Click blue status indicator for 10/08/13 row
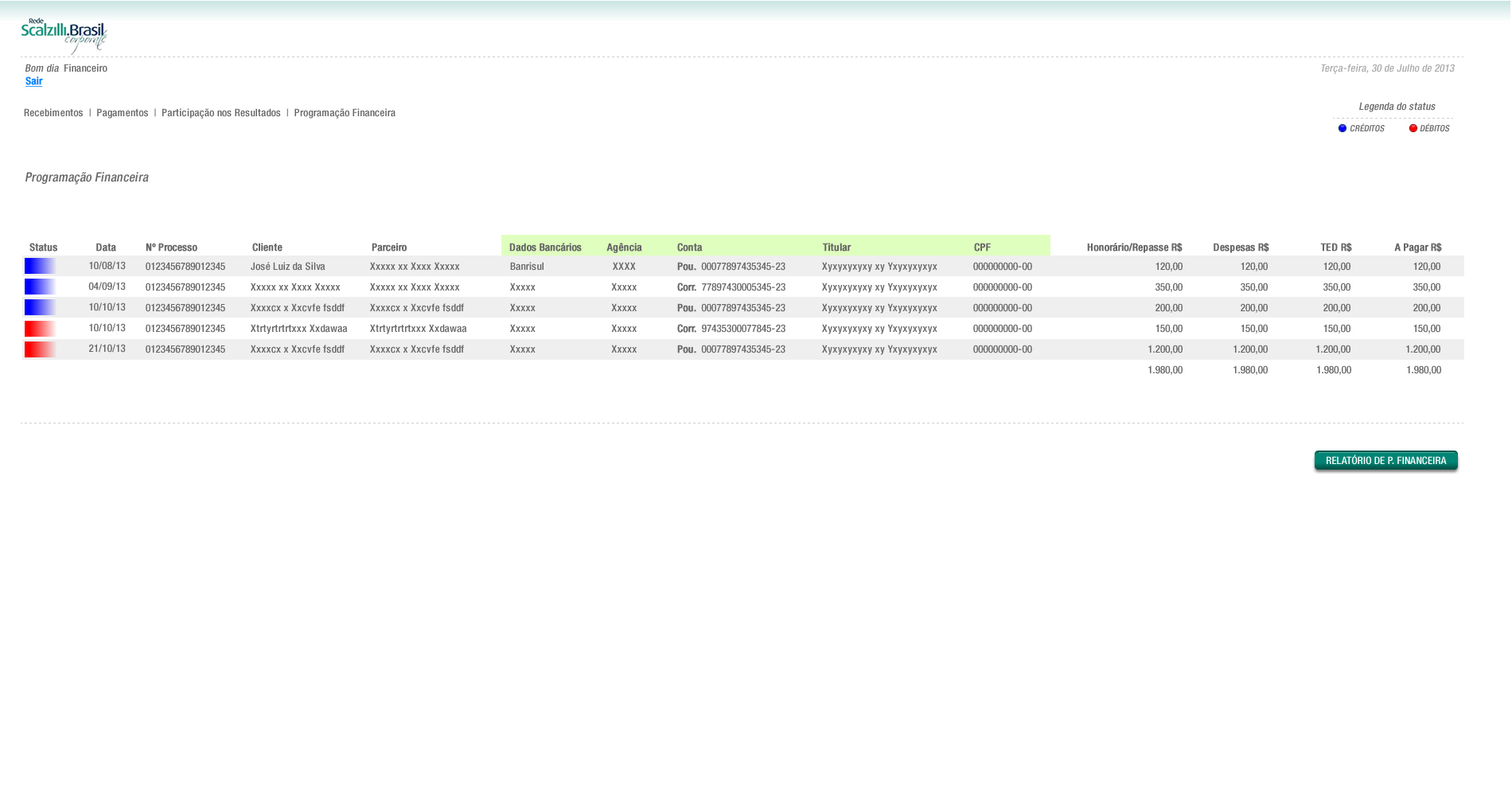The width and height of the screenshot is (1512, 796). click(40, 267)
